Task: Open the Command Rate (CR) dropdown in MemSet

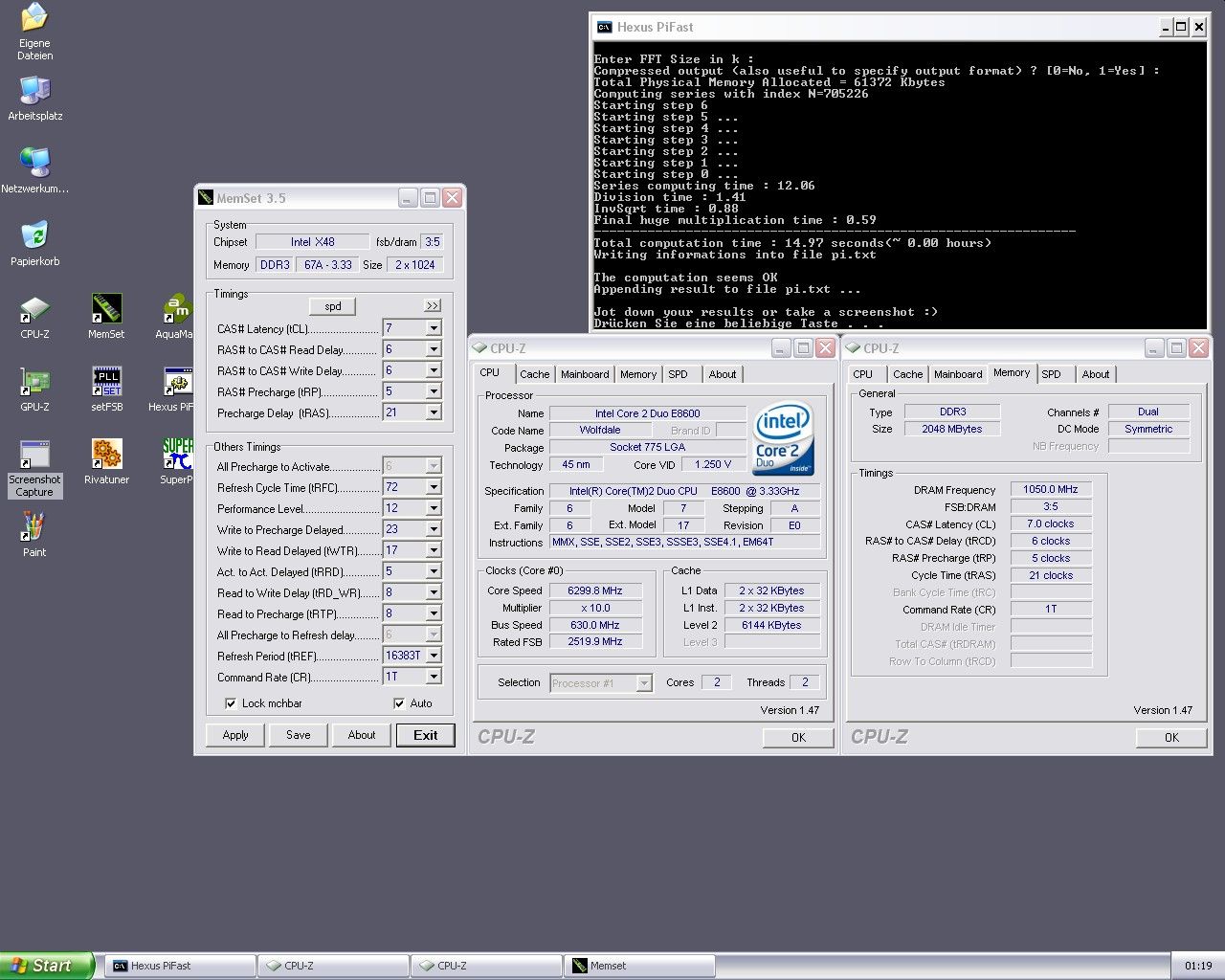Action: [434, 677]
